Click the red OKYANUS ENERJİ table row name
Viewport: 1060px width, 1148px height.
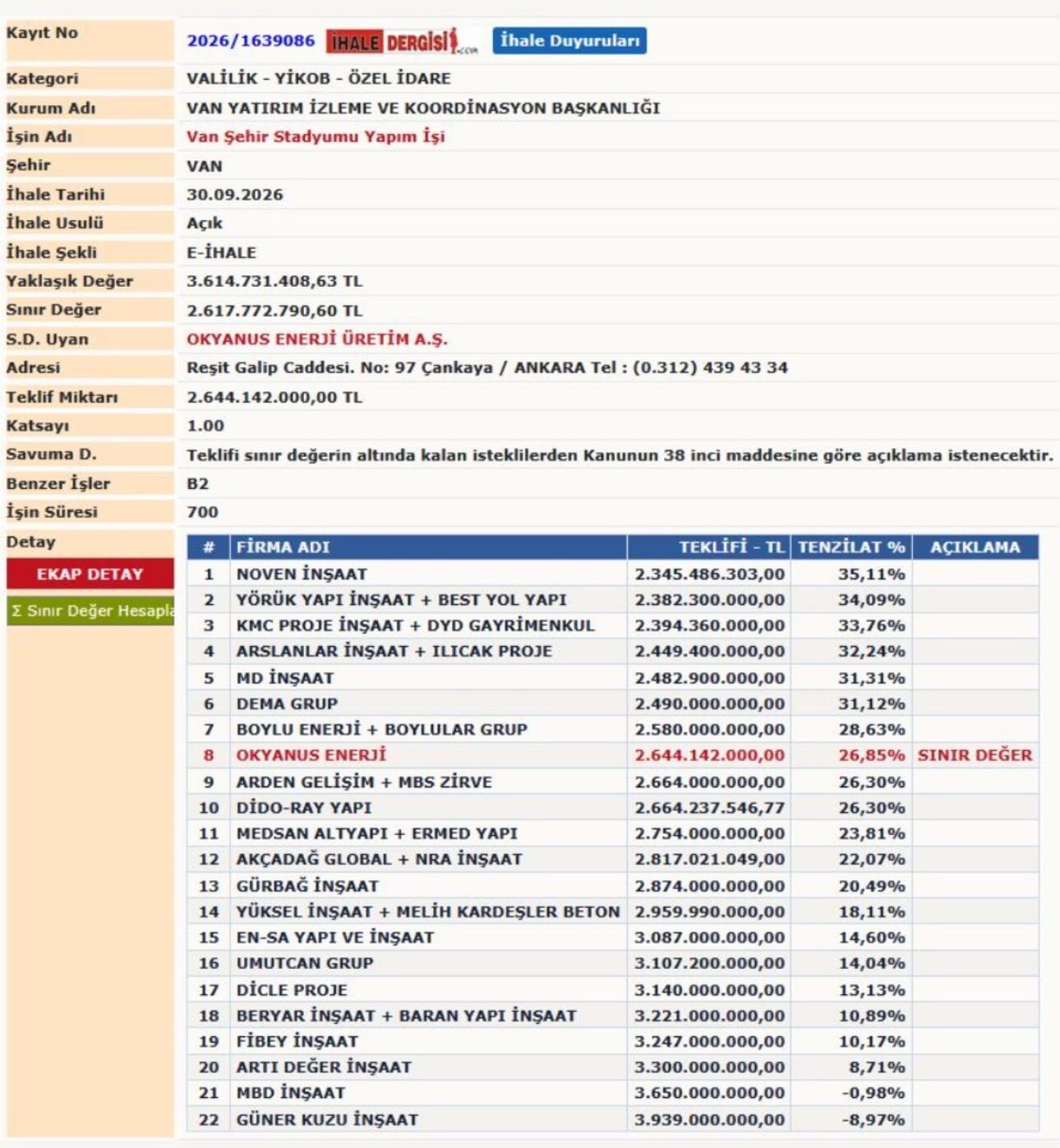coord(311,755)
